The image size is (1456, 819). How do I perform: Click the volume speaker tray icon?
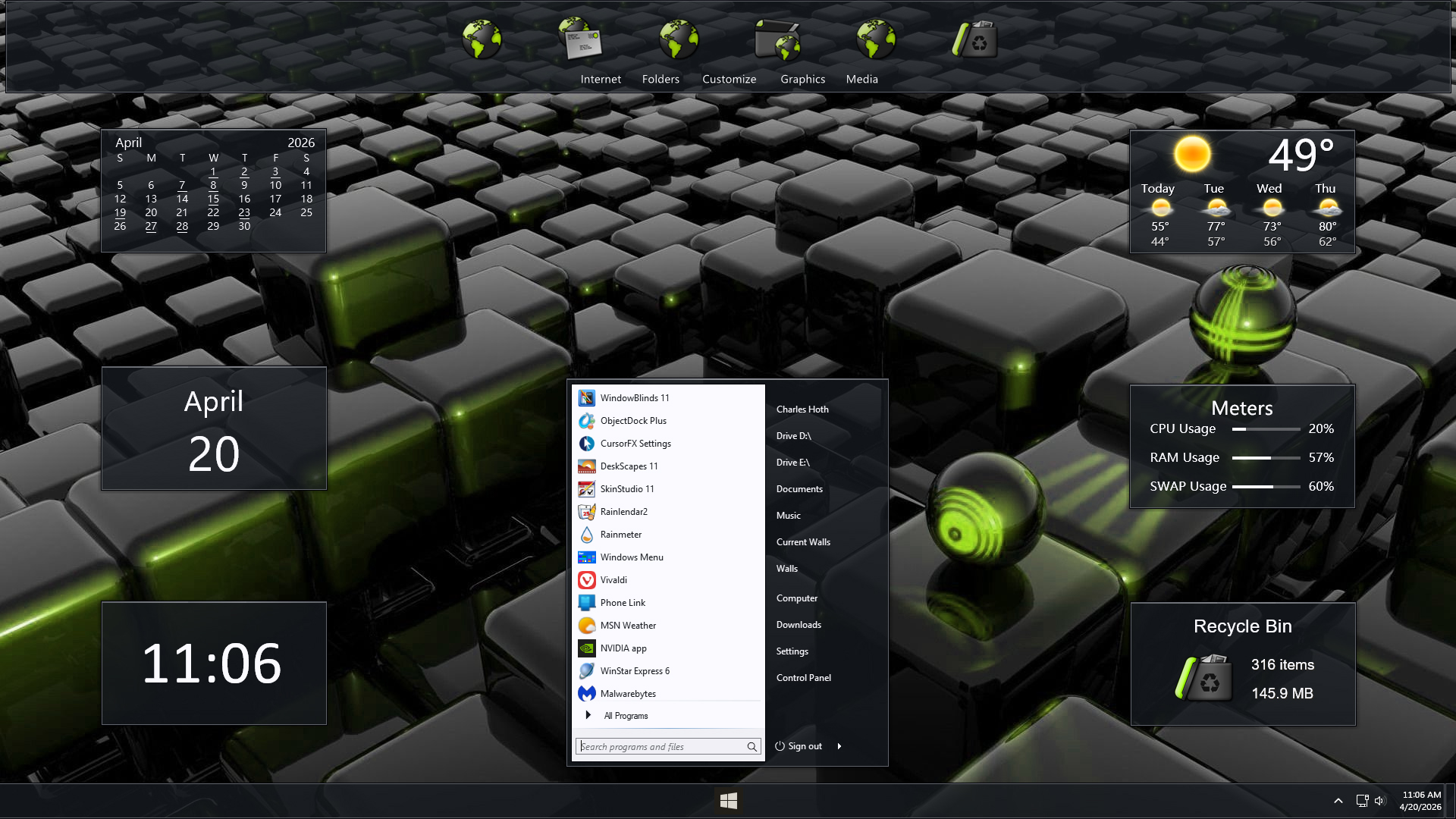coord(1379,801)
